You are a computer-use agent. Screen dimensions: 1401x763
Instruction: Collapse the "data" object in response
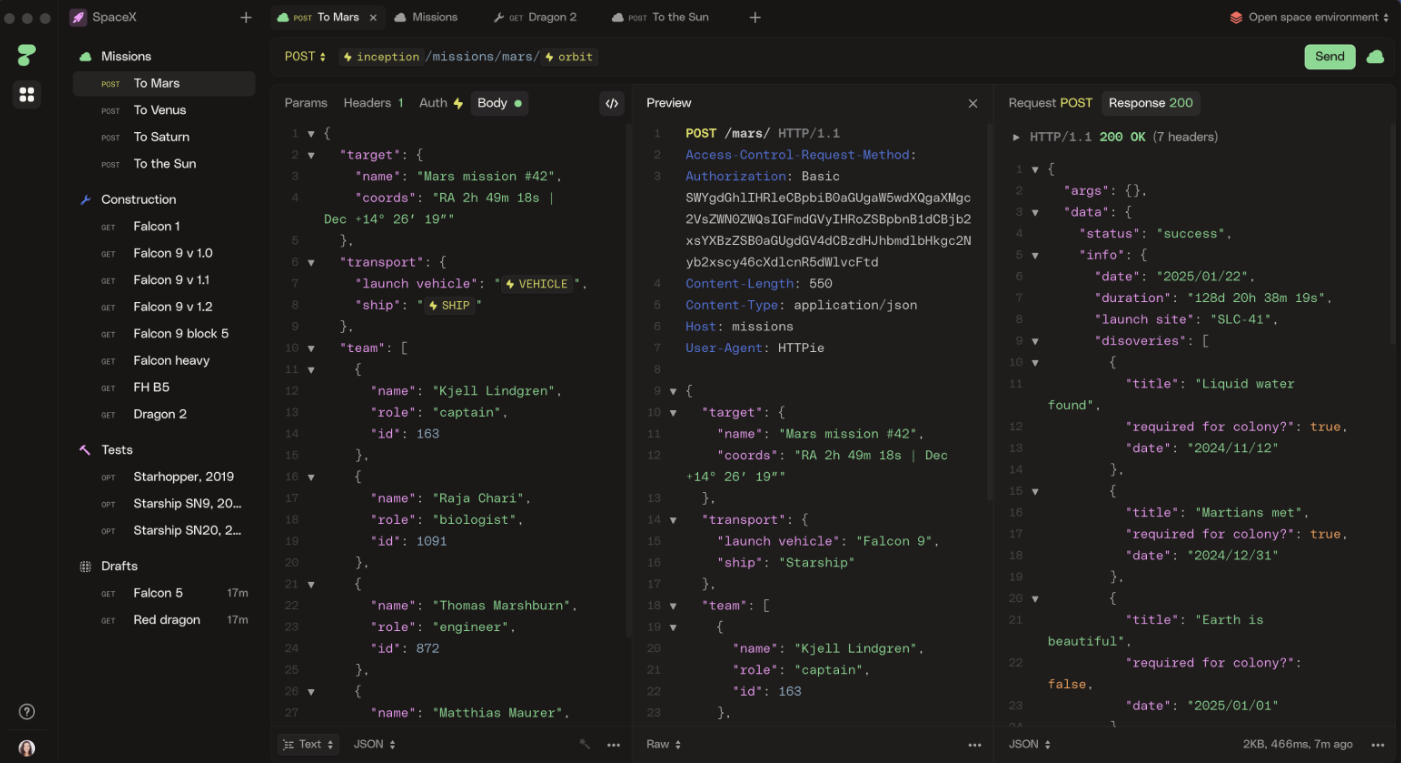1035,213
